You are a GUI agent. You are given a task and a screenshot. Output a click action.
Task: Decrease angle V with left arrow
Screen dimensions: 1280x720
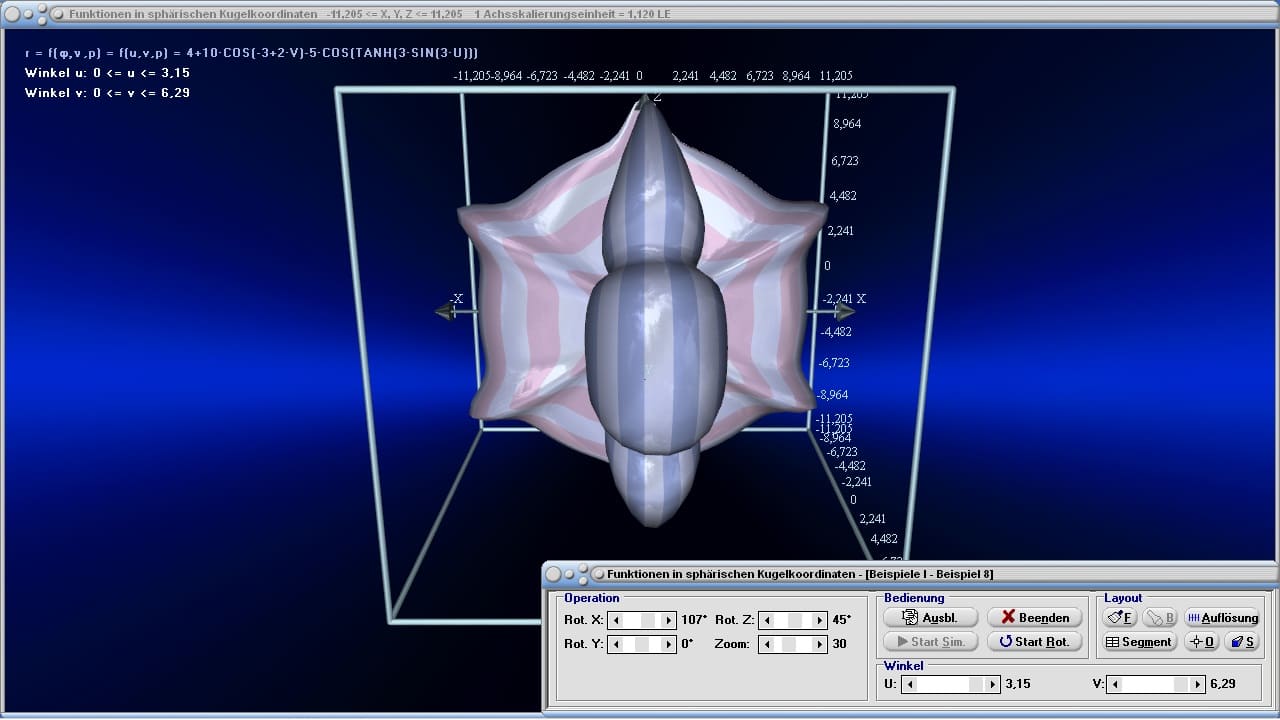[1115, 684]
